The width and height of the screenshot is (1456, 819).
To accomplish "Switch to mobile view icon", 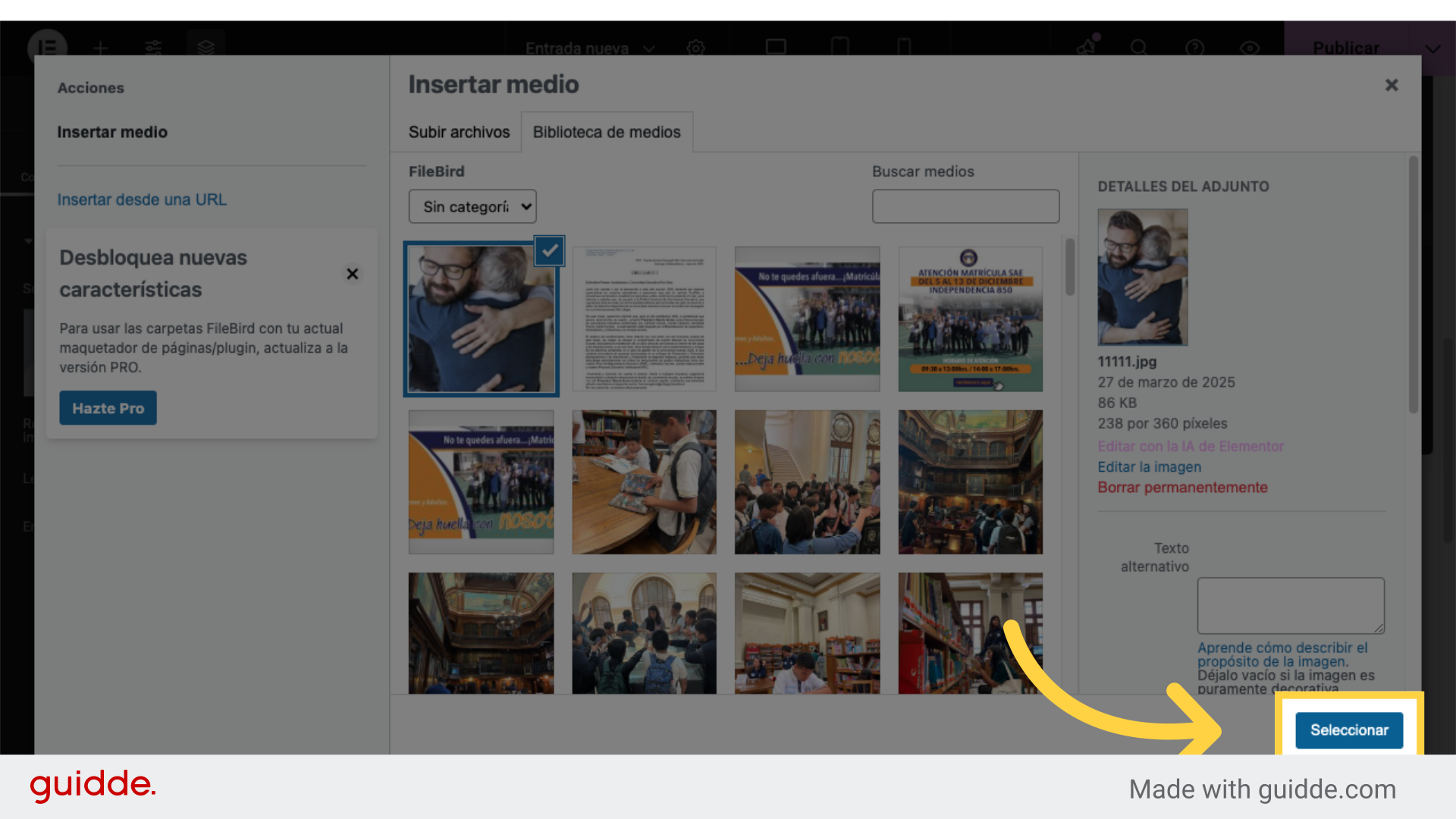I will pos(904,47).
